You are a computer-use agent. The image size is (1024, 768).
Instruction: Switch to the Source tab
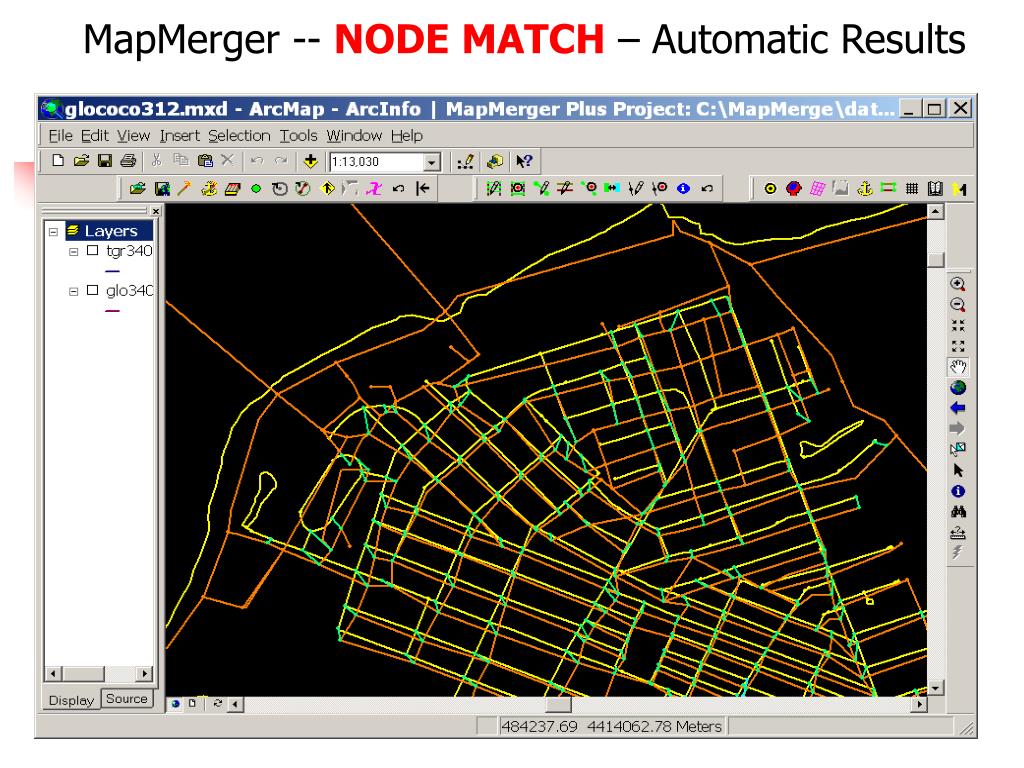(127, 698)
